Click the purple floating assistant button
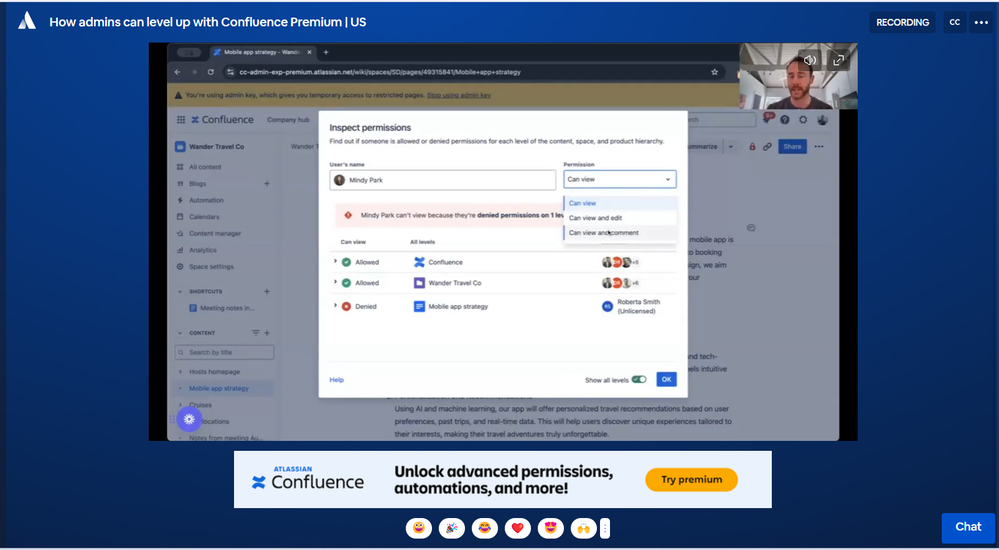This screenshot has width=999, height=550. [189, 419]
